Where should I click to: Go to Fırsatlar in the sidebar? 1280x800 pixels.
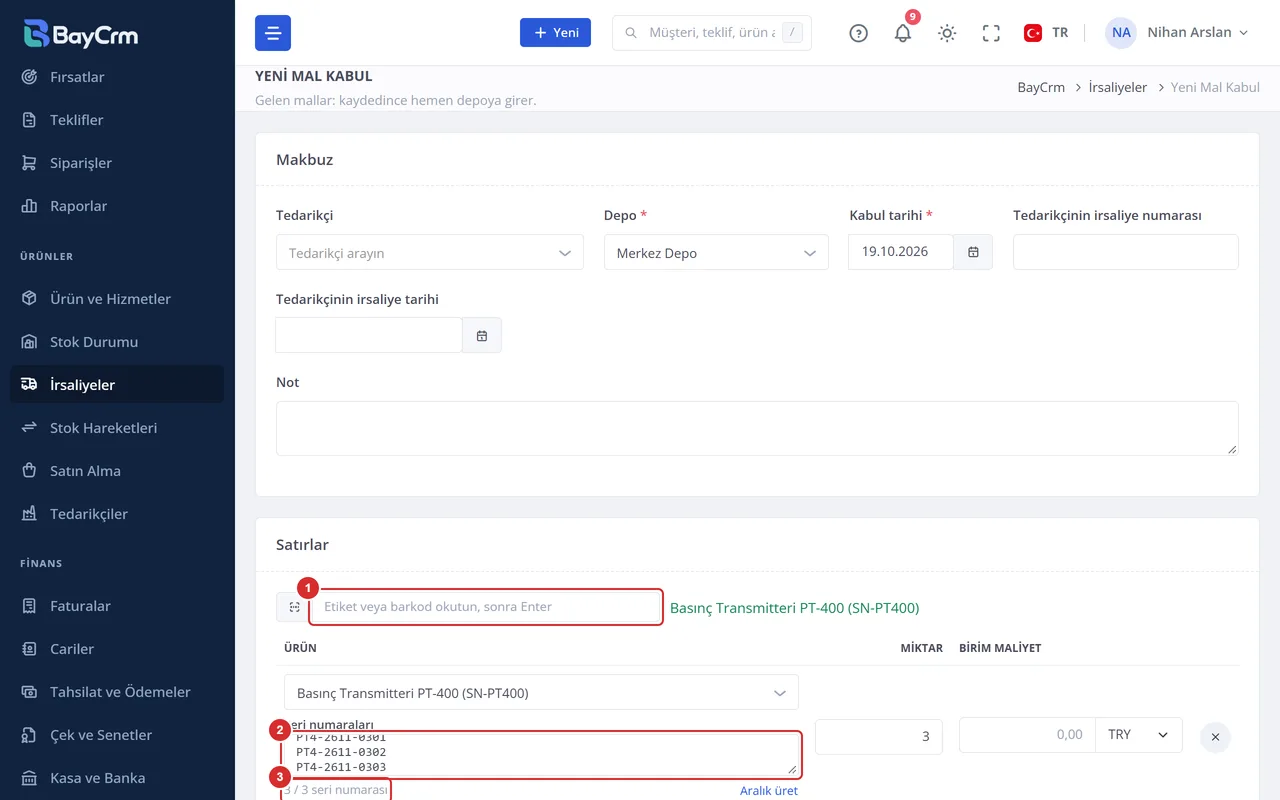pos(117,77)
